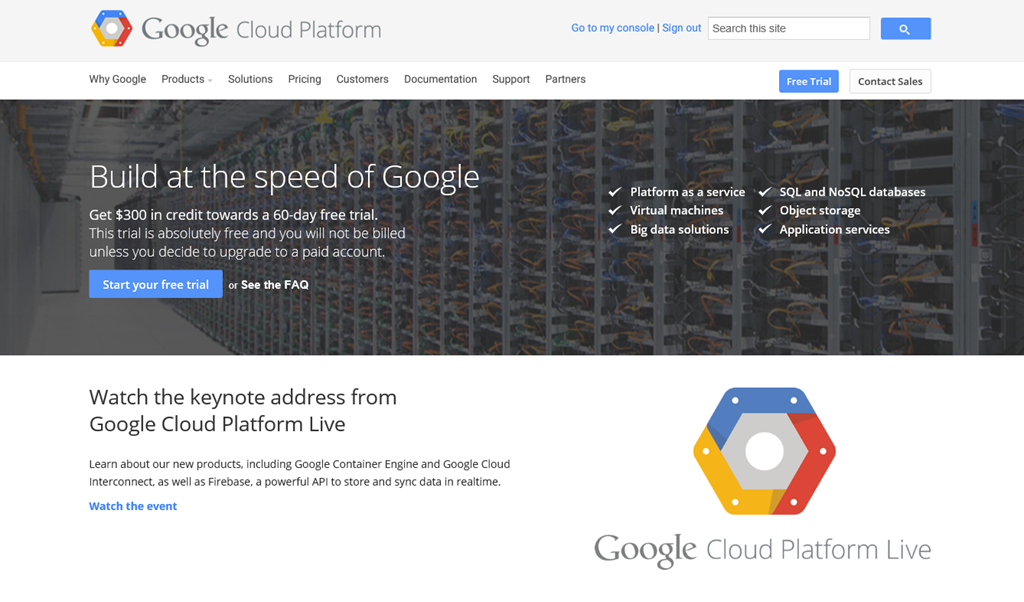Screen dimensions: 1024x602
Task: Click the checkmark beside SQL and NoSQL databases
Action: click(765, 192)
